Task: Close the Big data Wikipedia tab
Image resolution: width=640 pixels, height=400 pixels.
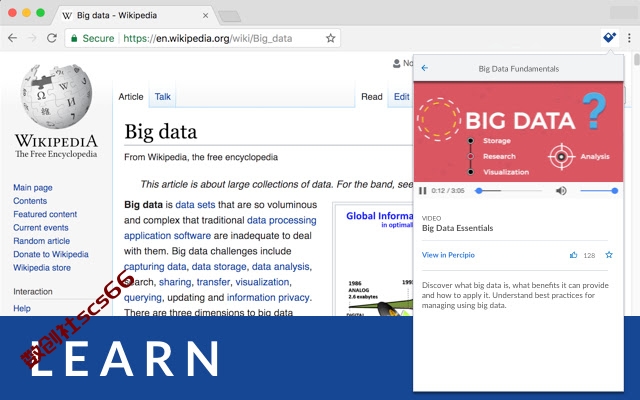Action: click(205, 16)
